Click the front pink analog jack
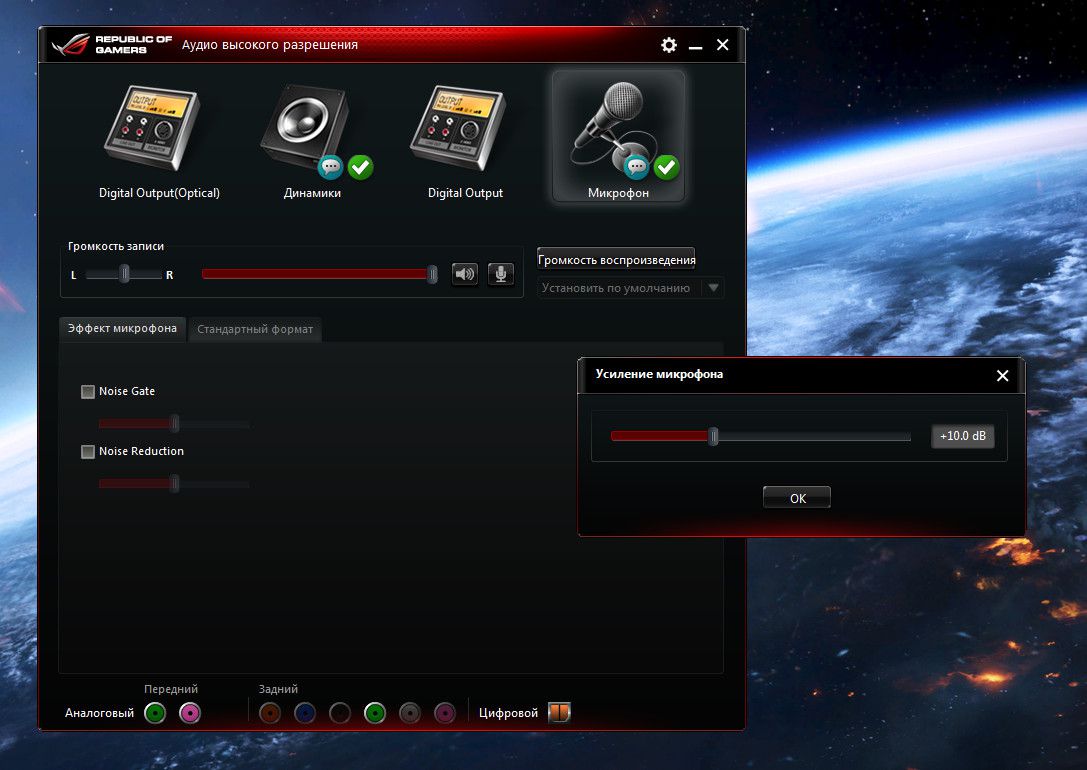 click(189, 713)
